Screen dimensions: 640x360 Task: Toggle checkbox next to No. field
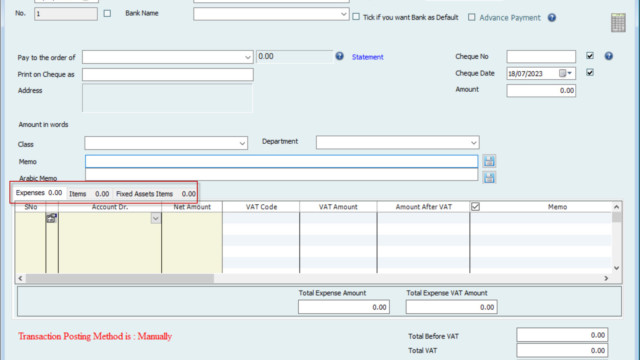(x=107, y=13)
